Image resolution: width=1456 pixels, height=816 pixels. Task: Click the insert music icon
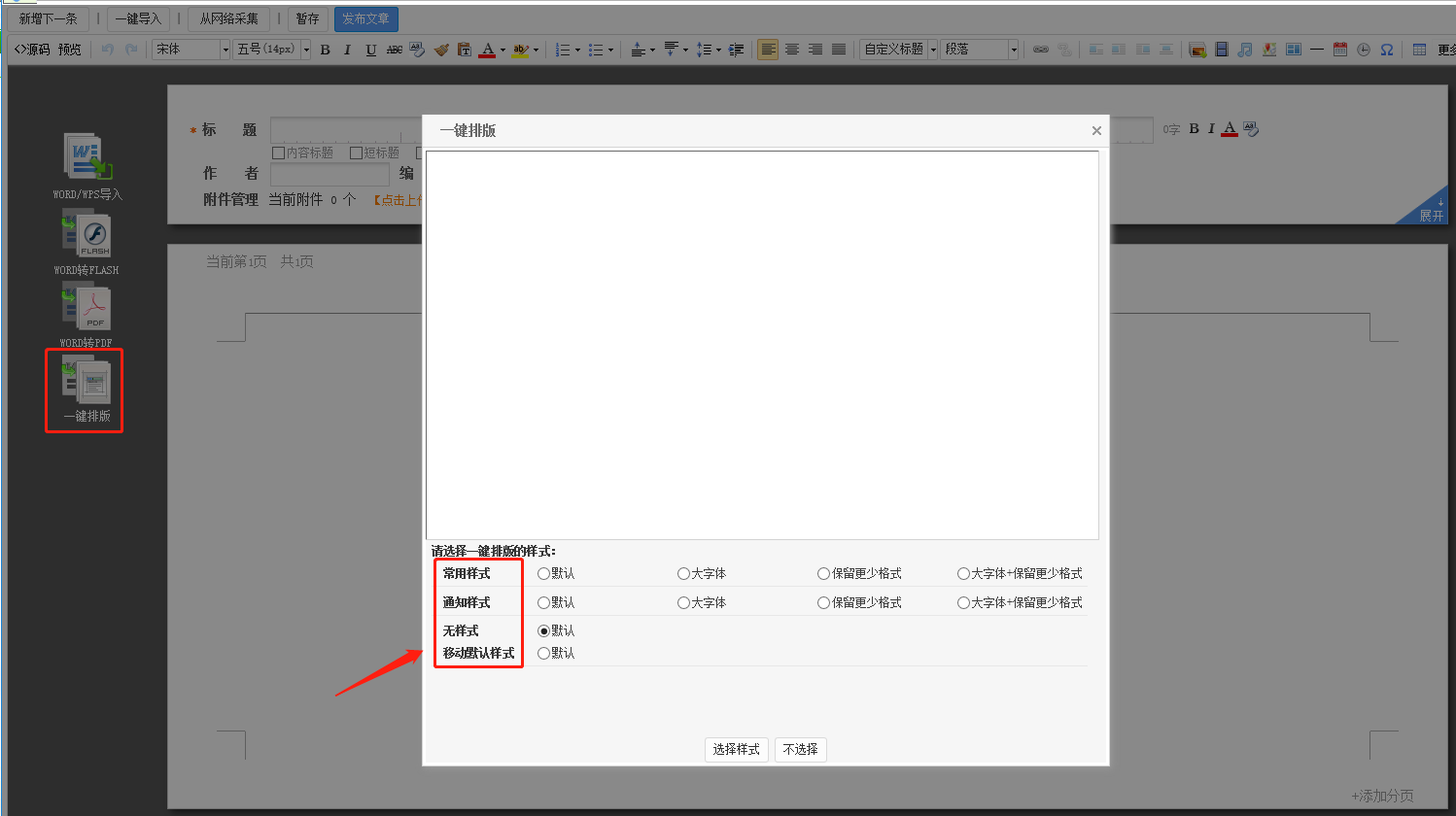(x=1245, y=50)
